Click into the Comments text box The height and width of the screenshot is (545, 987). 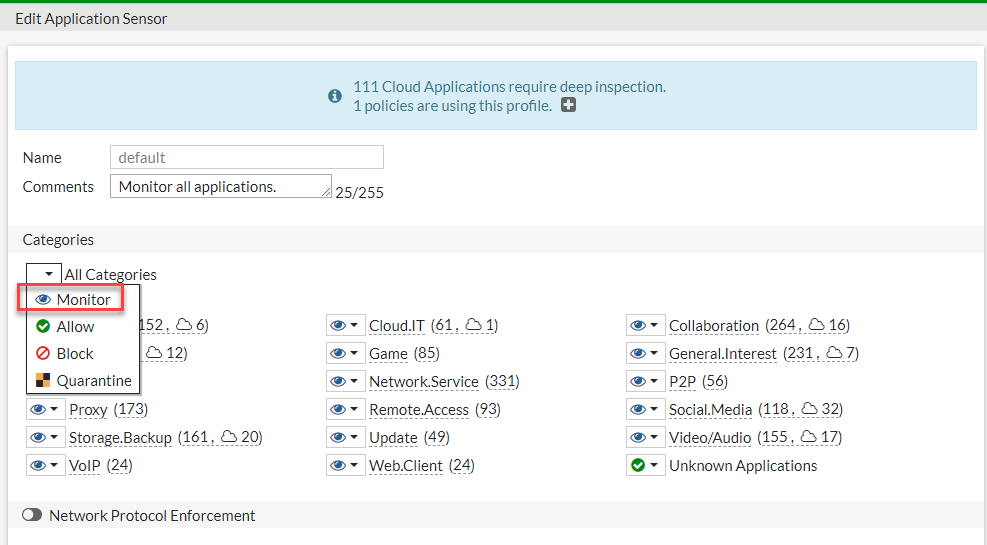tap(220, 186)
